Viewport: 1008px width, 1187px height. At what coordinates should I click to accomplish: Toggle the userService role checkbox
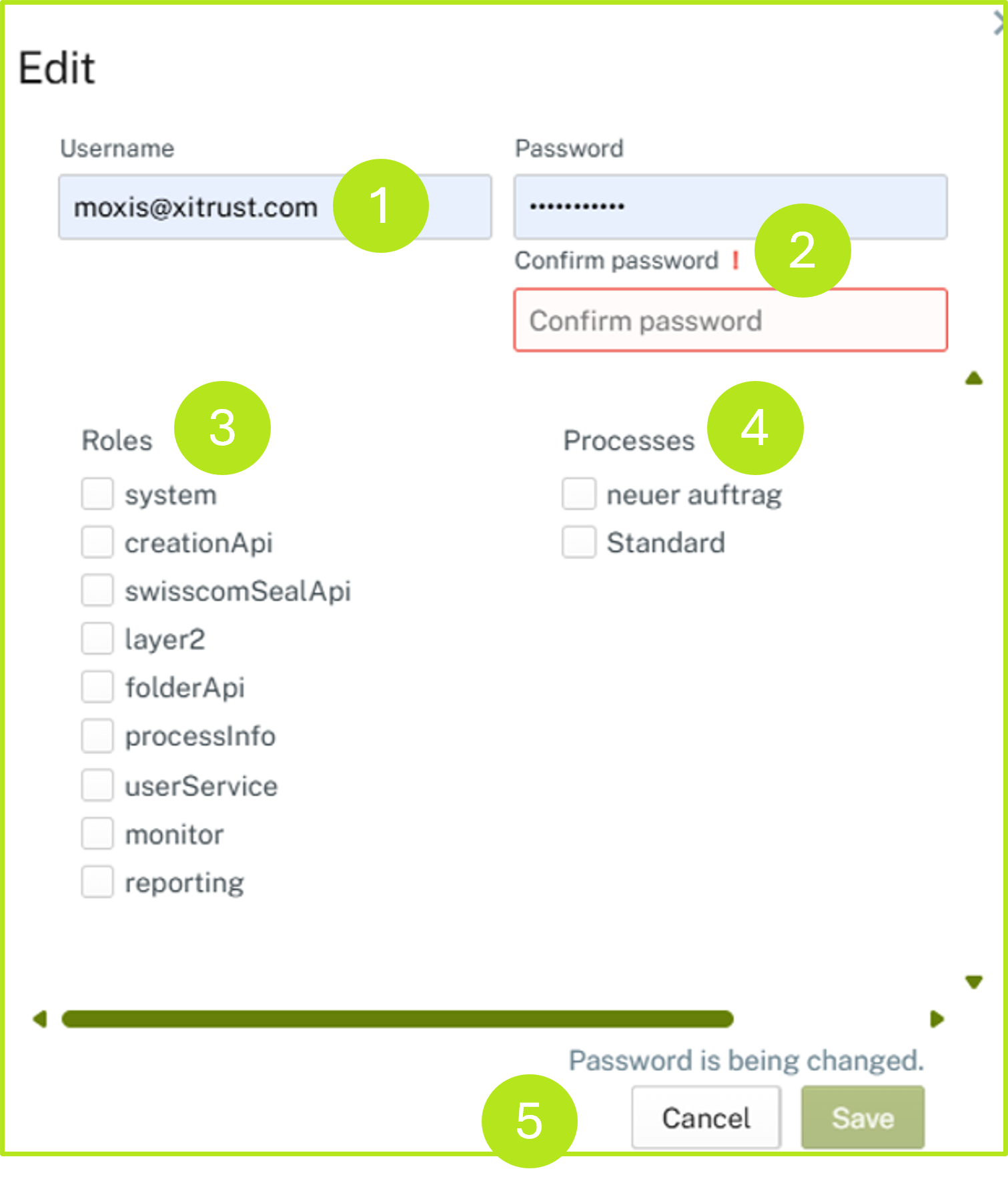(x=97, y=785)
